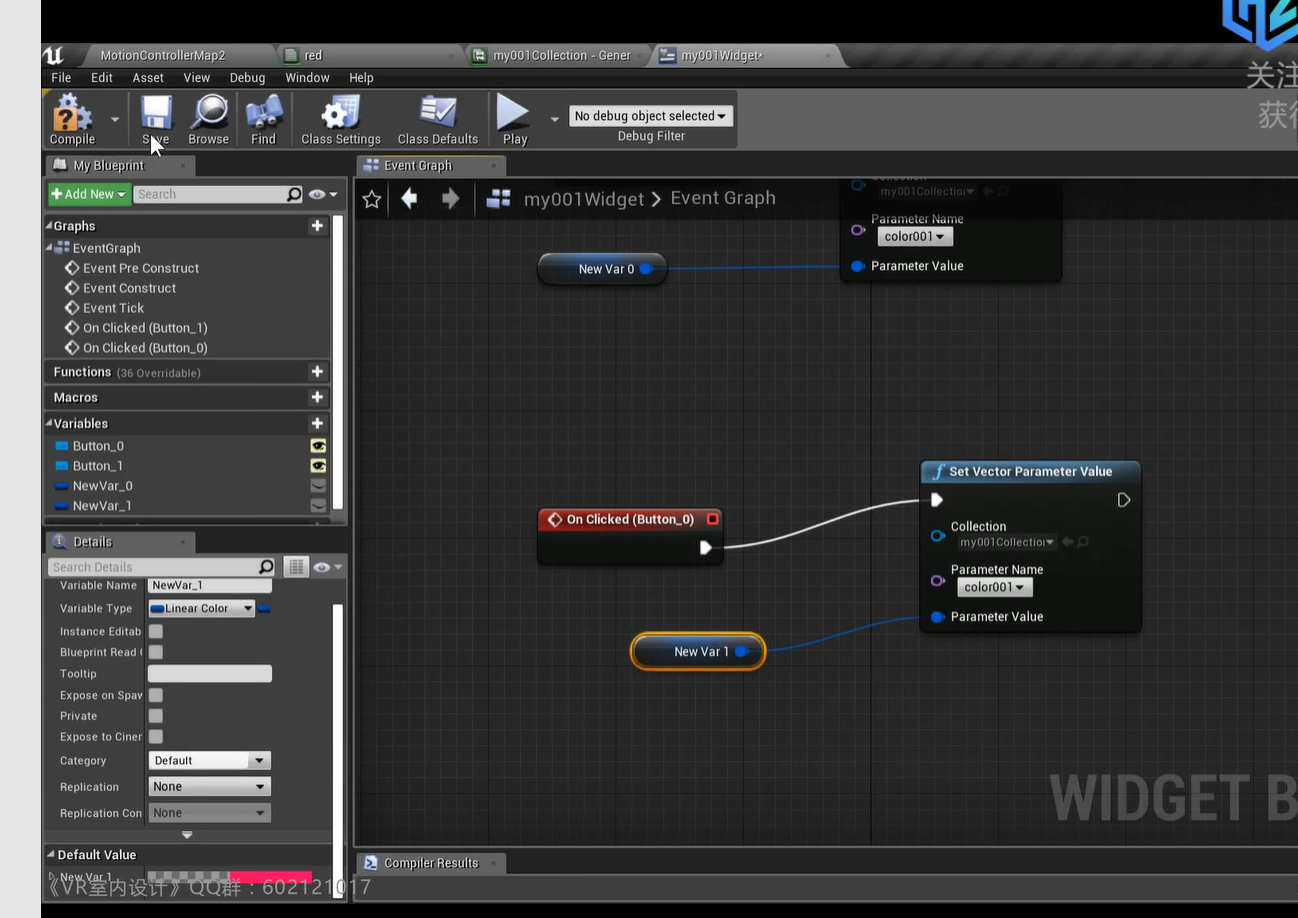1298x918 pixels.
Task: Toggle Private checkbox
Action: 156,716
